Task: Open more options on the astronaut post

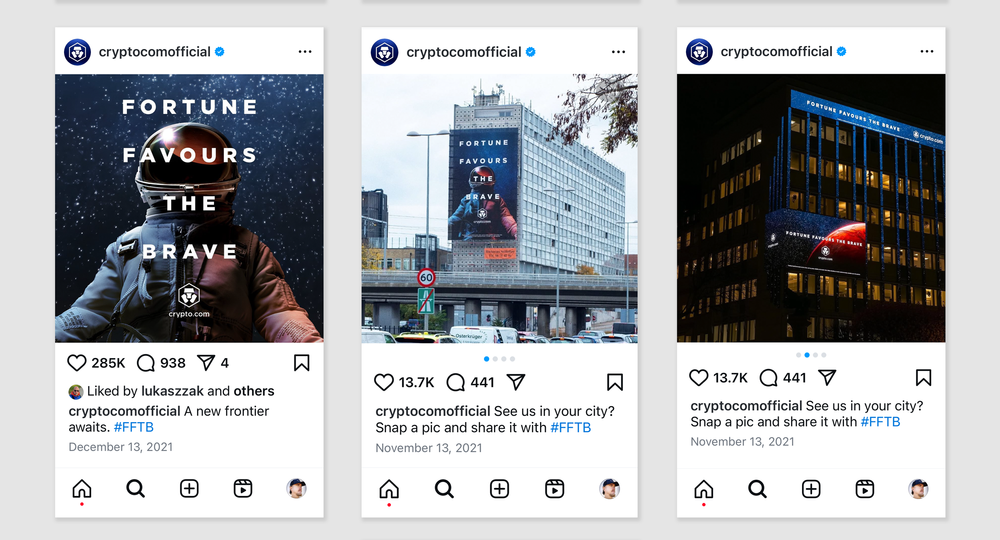Action: point(305,52)
